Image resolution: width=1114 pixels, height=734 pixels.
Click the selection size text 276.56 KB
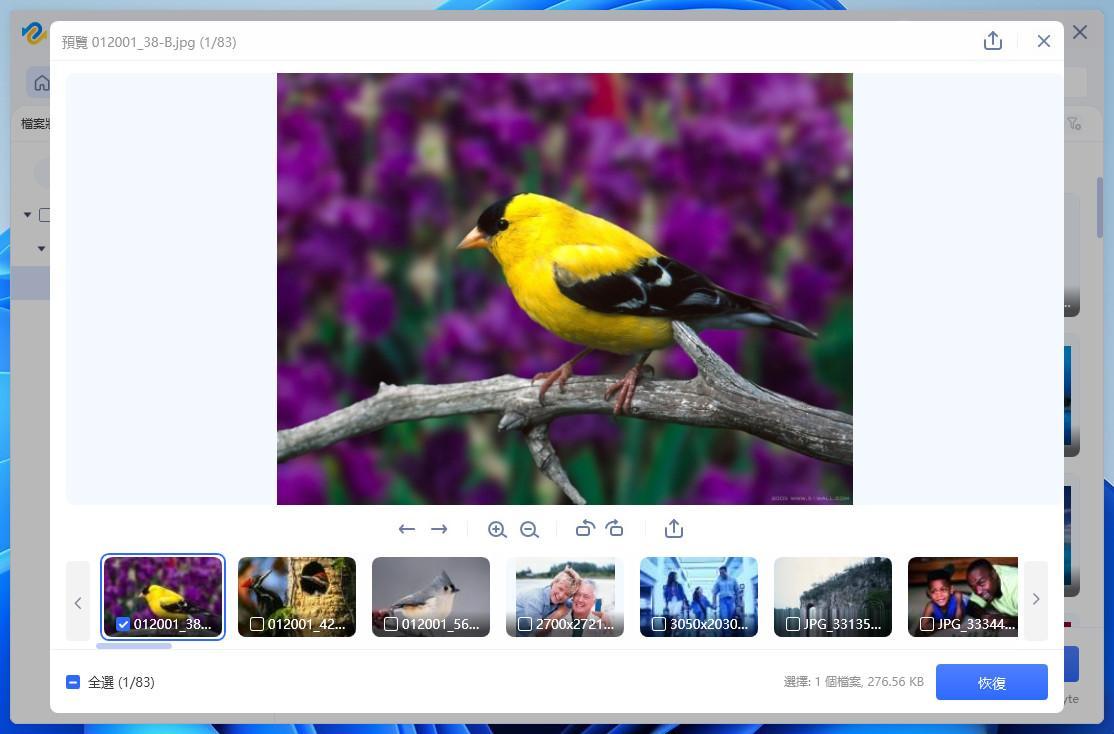pyautogui.click(x=895, y=681)
